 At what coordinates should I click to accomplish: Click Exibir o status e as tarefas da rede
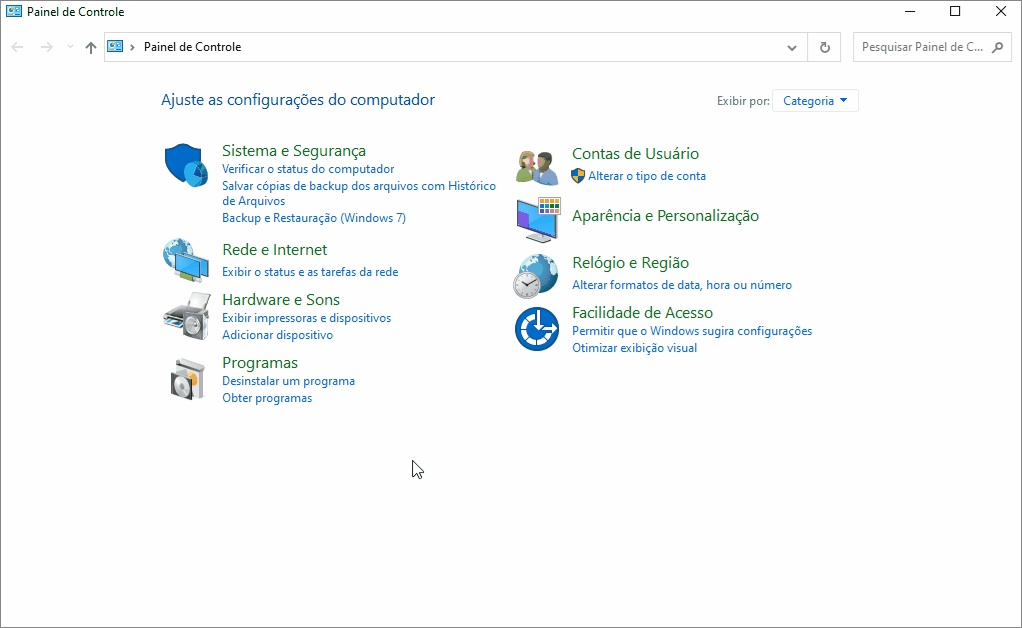pos(310,272)
